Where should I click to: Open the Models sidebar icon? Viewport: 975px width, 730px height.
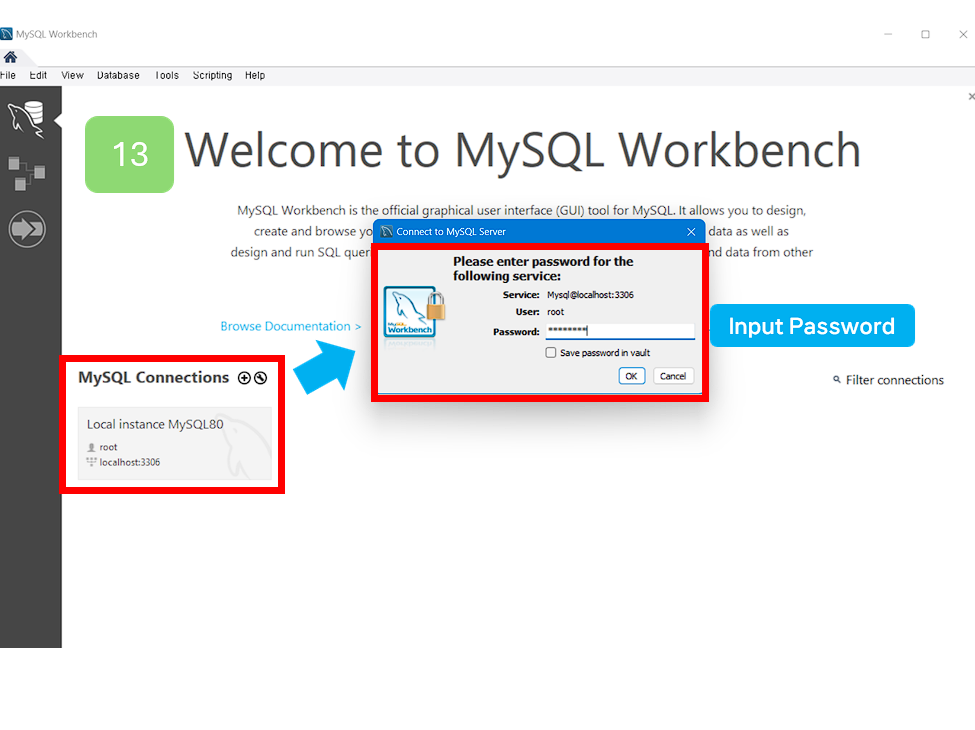[27, 173]
